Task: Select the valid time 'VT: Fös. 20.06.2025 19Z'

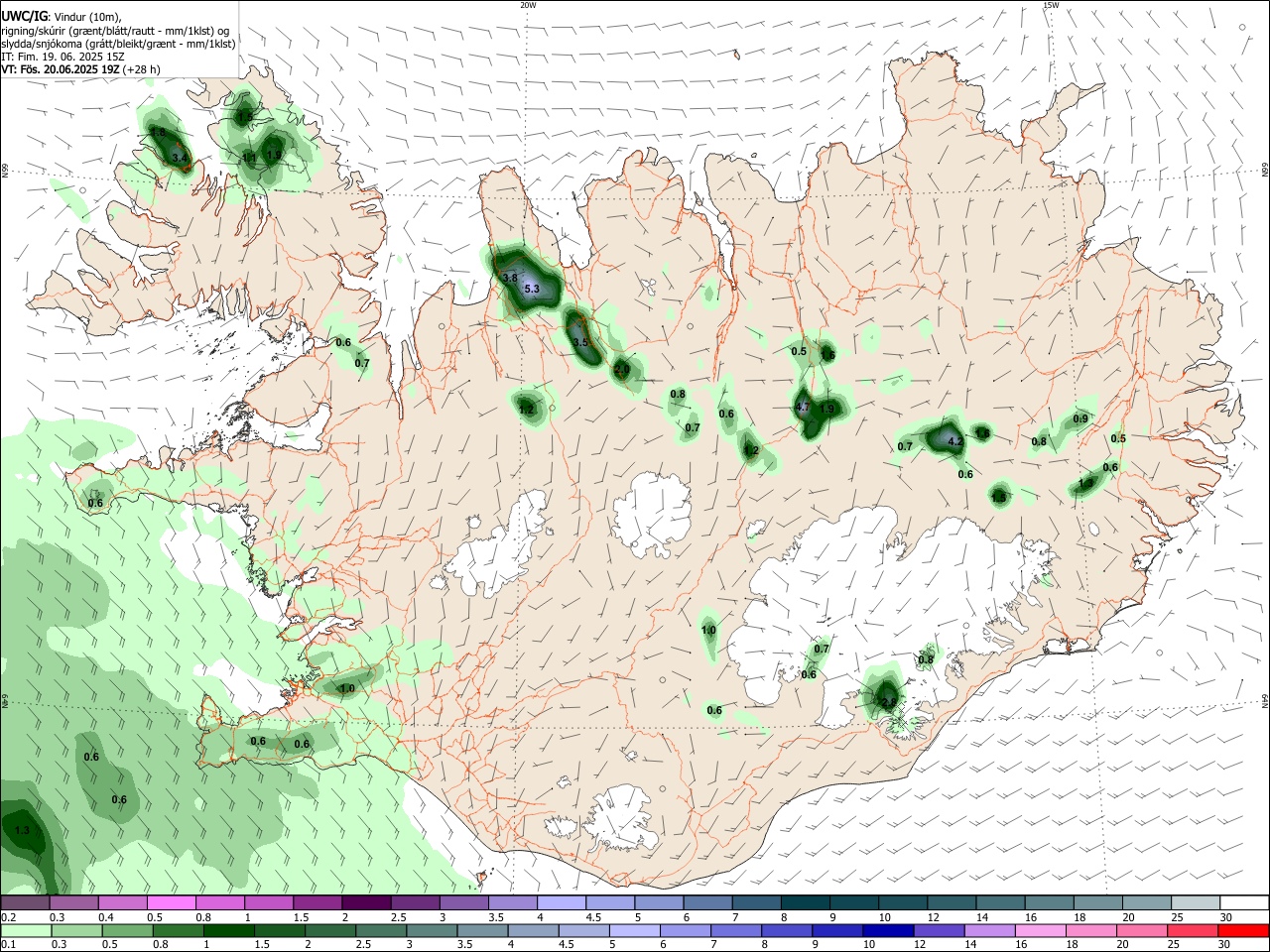Action: point(61,69)
